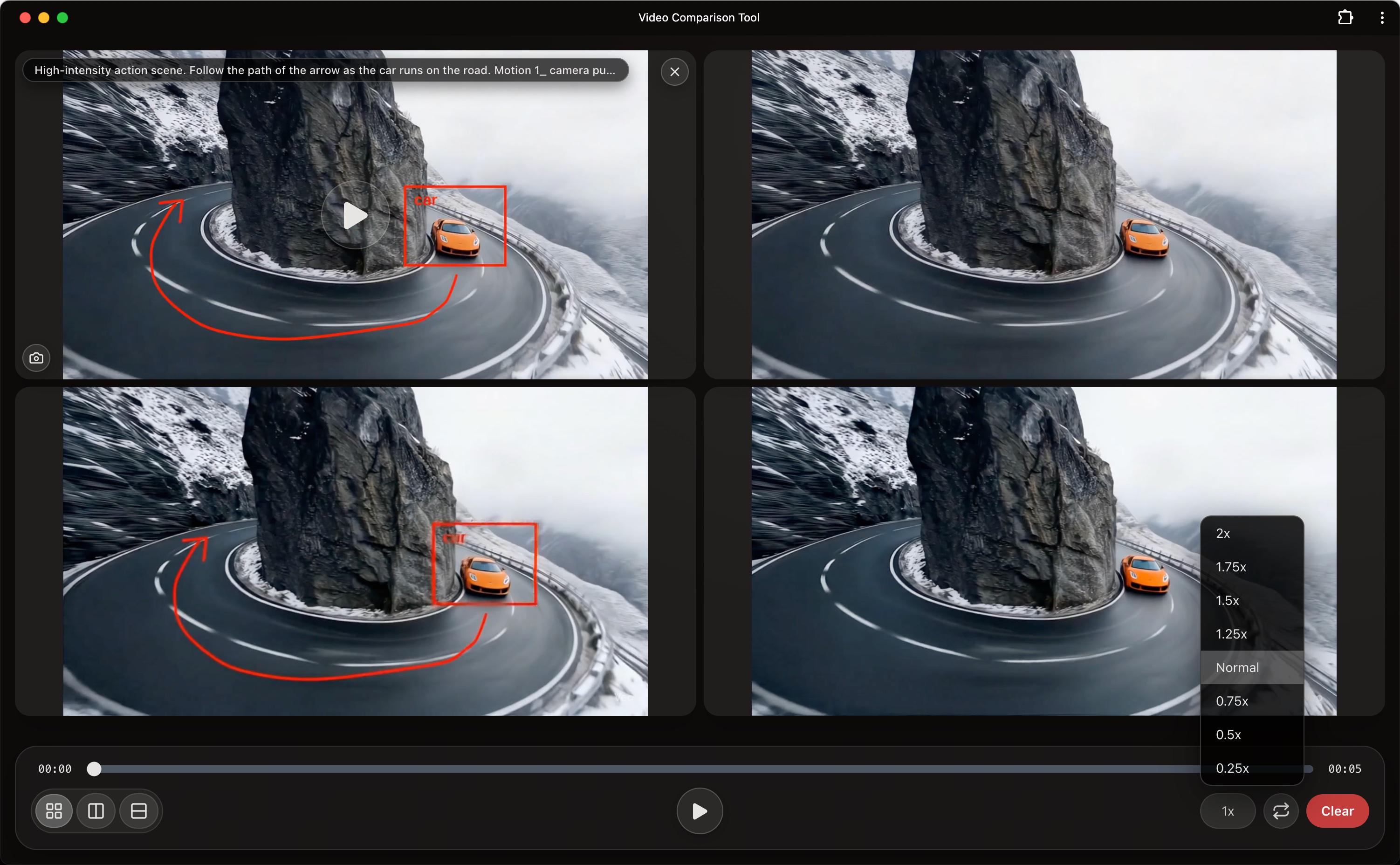
Task: Choose Normal playback speed option
Action: [1237, 667]
